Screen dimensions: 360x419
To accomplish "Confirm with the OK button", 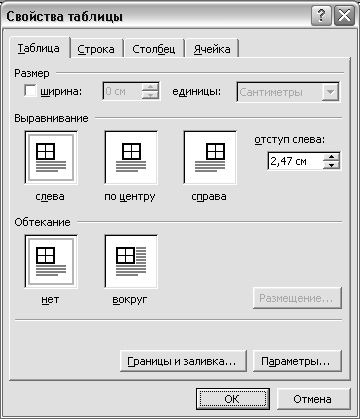I will 232,399.
